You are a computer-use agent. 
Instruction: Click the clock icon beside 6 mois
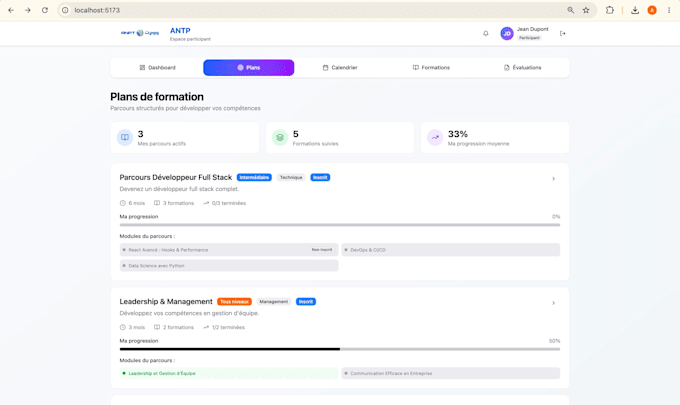point(123,203)
